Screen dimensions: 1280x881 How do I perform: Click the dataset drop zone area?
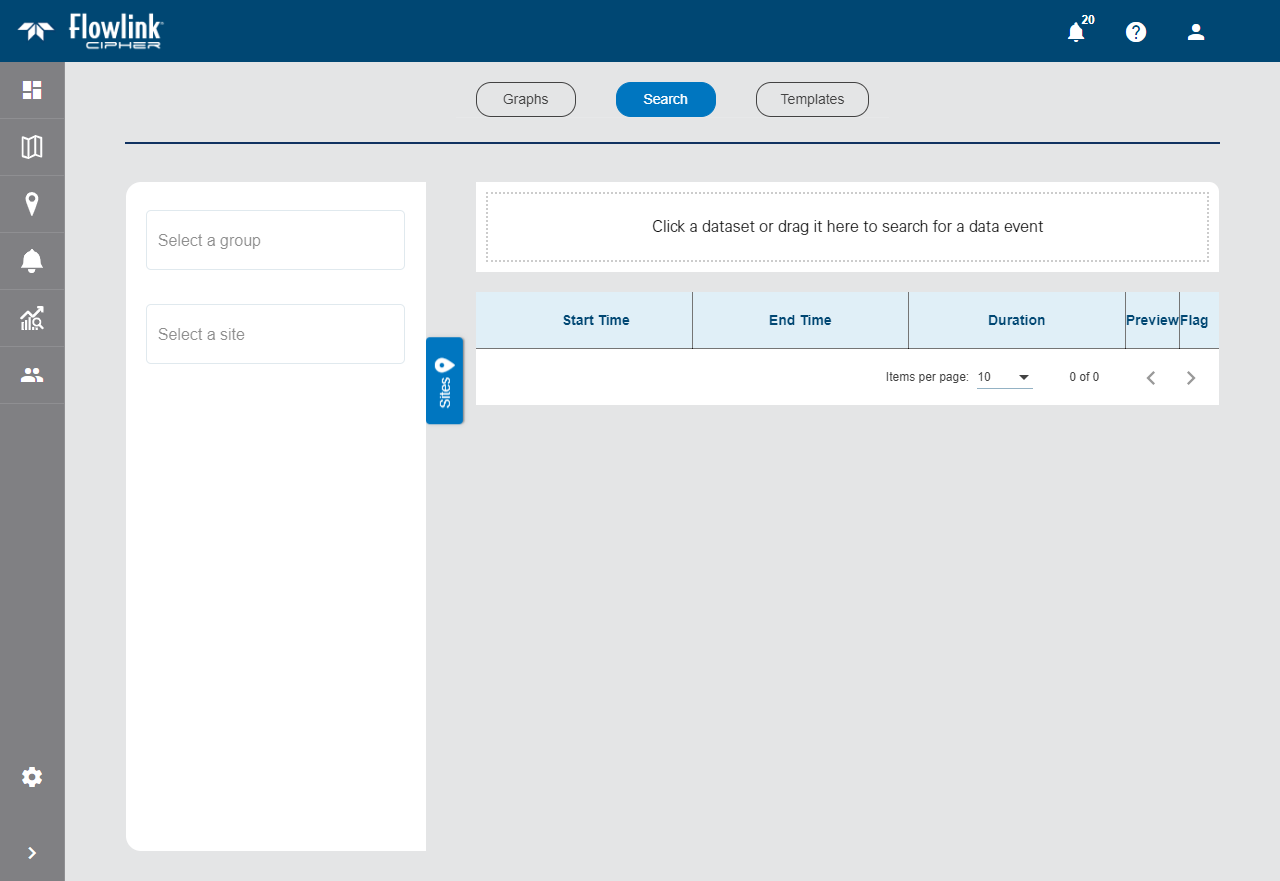point(847,227)
